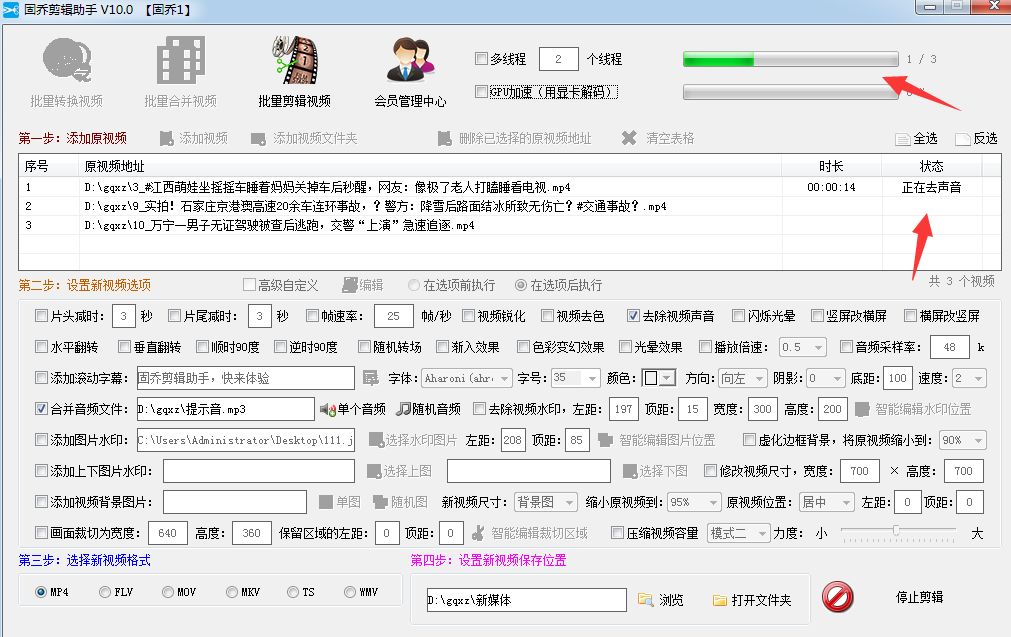Image resolution: width=1011 pixels, height=637 pixels.
Task: Expand the 字体 Aharoni font dropdown
Action: coord(504,378)
